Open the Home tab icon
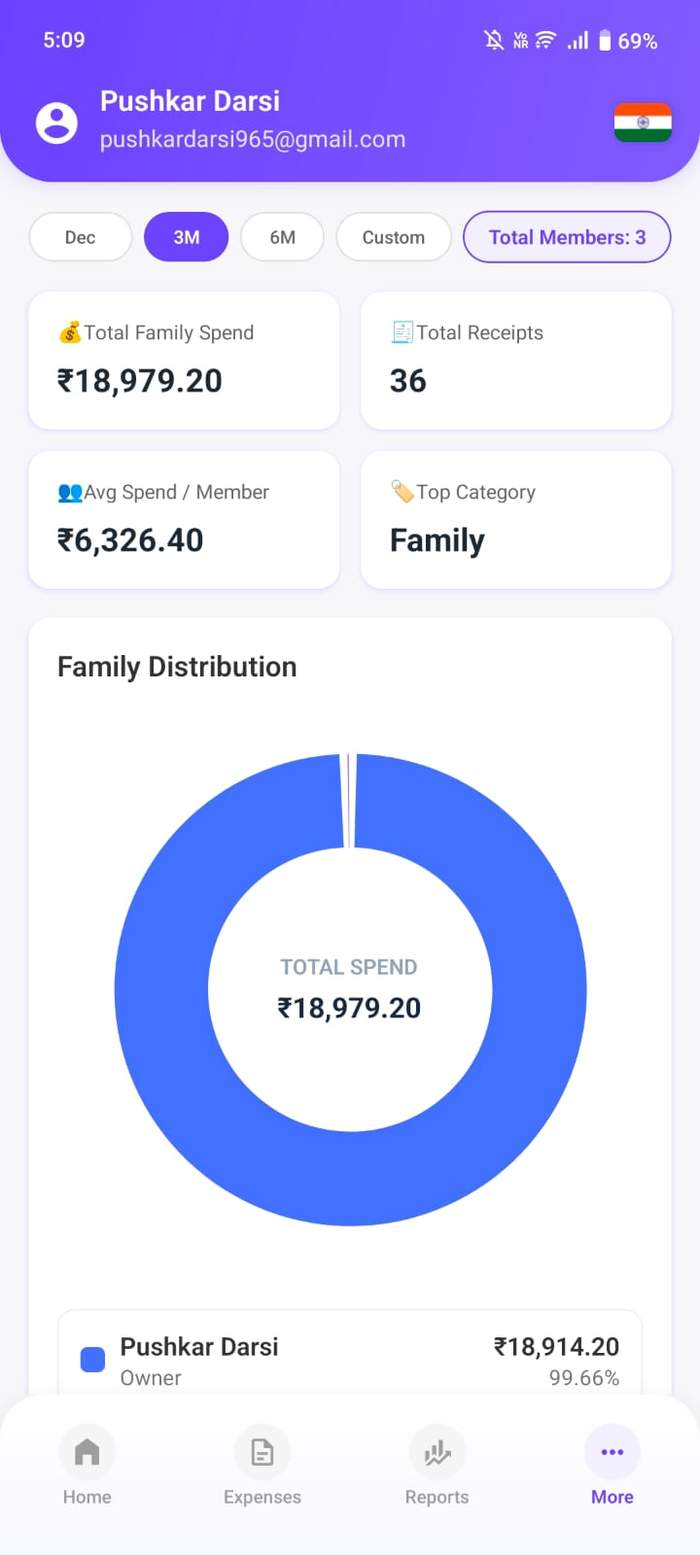Image resolution: width=700 pixels, height=1555 pixels. coord(87,1452)
